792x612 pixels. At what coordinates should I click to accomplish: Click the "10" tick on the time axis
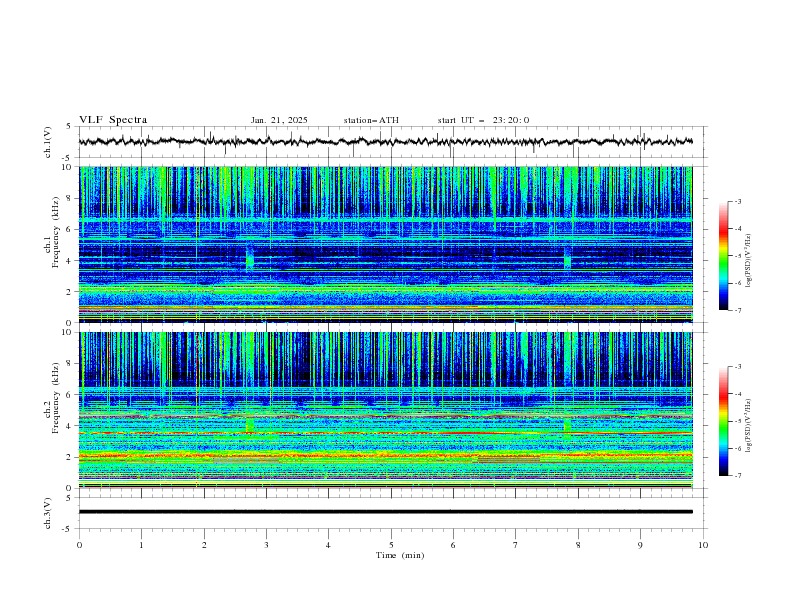click(x=703, y=545)
